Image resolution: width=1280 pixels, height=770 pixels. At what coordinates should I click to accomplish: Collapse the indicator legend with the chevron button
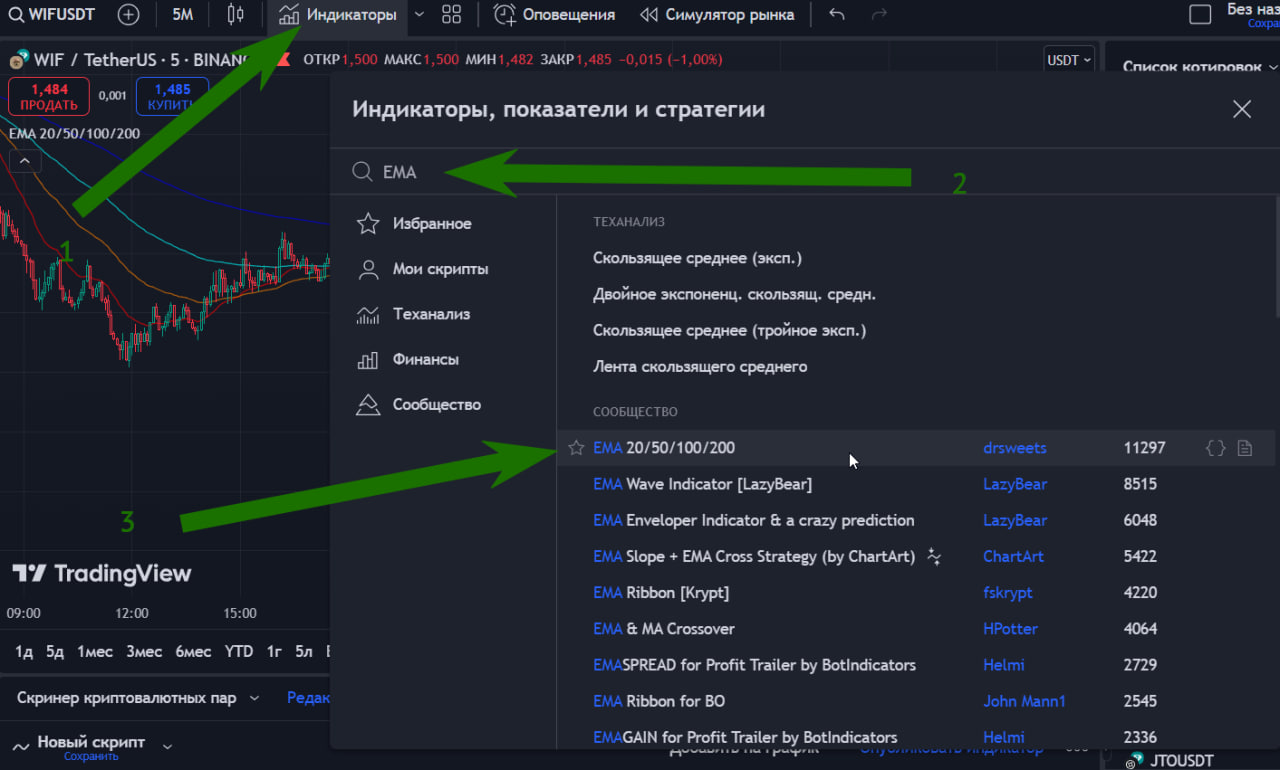tap(24, 161)
